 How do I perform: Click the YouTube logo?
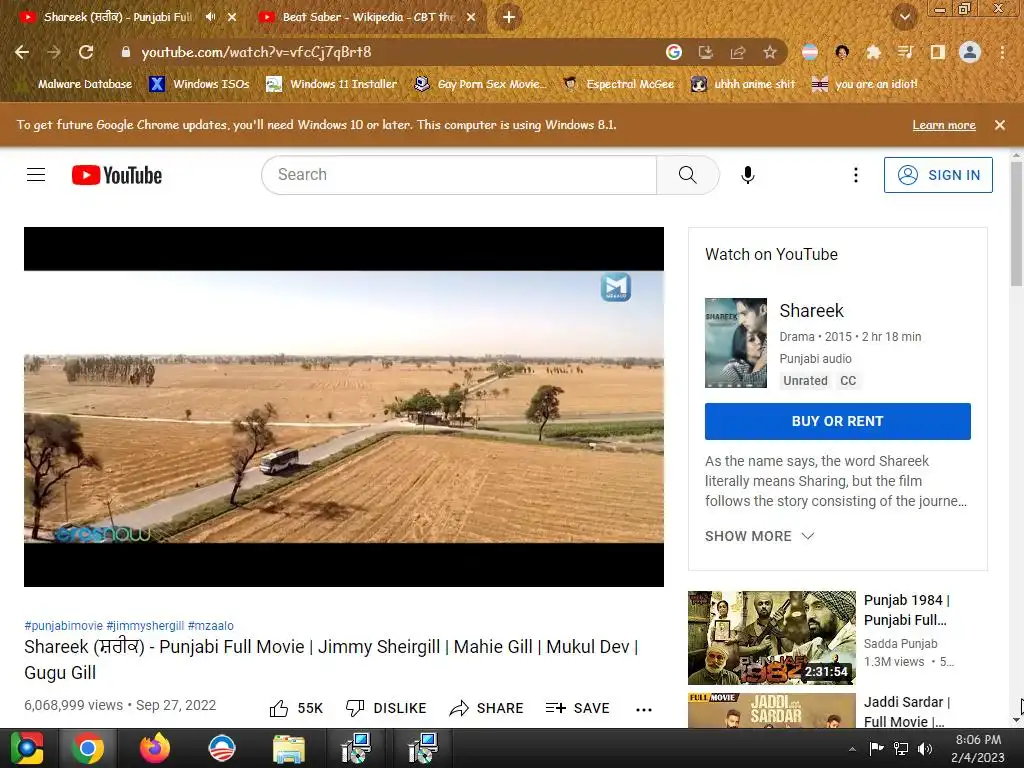pos(117,175)
